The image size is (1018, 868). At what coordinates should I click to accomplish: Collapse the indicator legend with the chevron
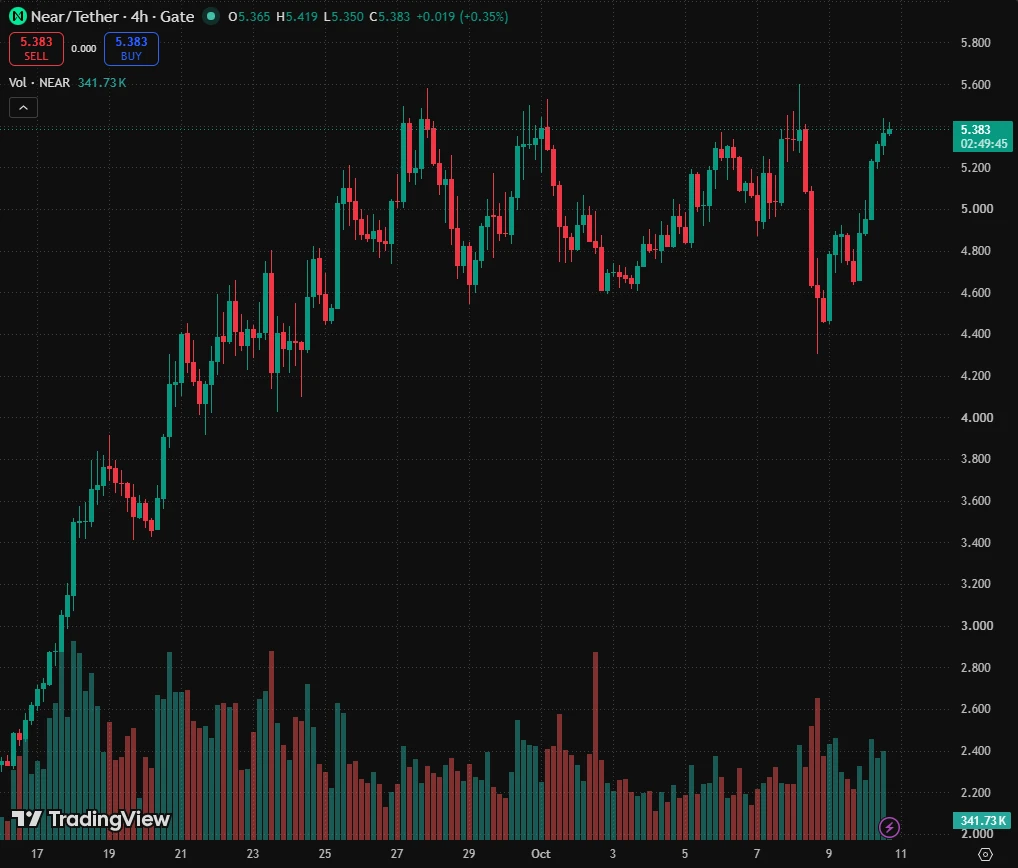[x=23, y=108]
